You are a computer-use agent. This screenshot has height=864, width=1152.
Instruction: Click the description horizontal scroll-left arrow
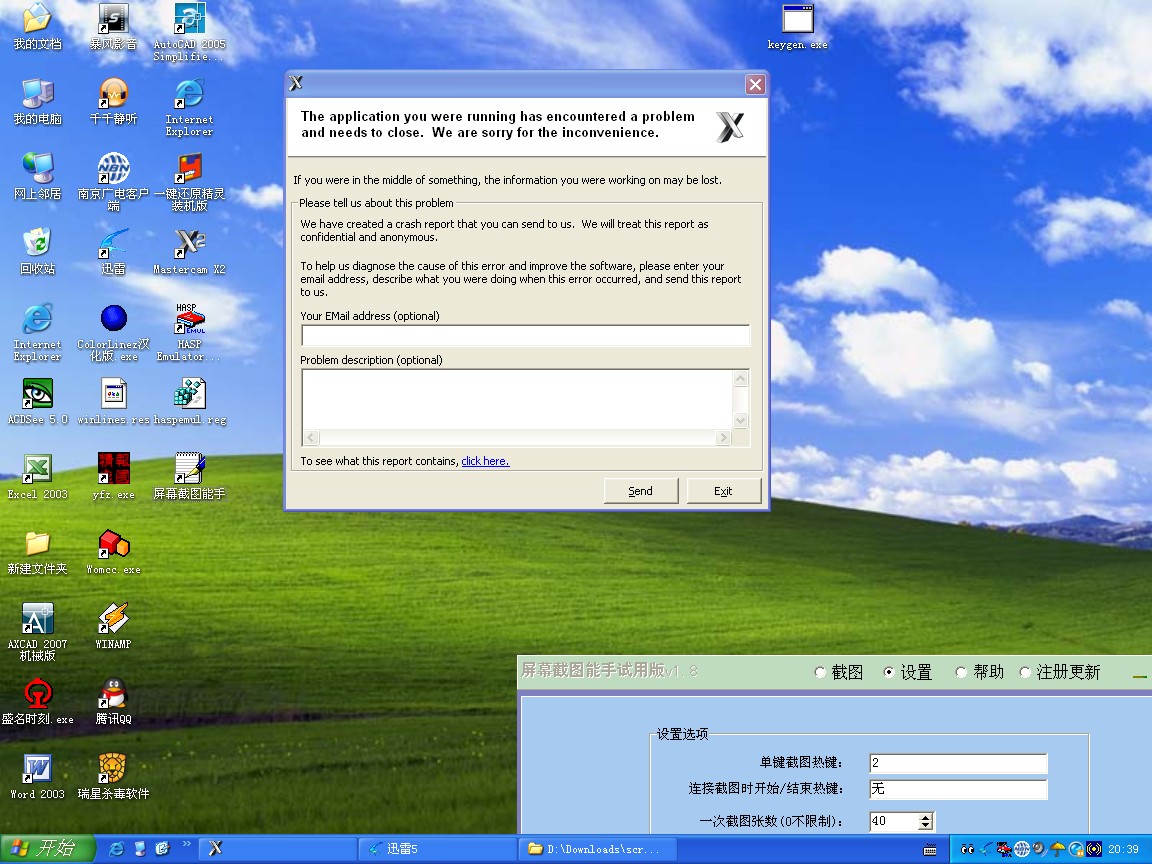(x=311, y=438)
